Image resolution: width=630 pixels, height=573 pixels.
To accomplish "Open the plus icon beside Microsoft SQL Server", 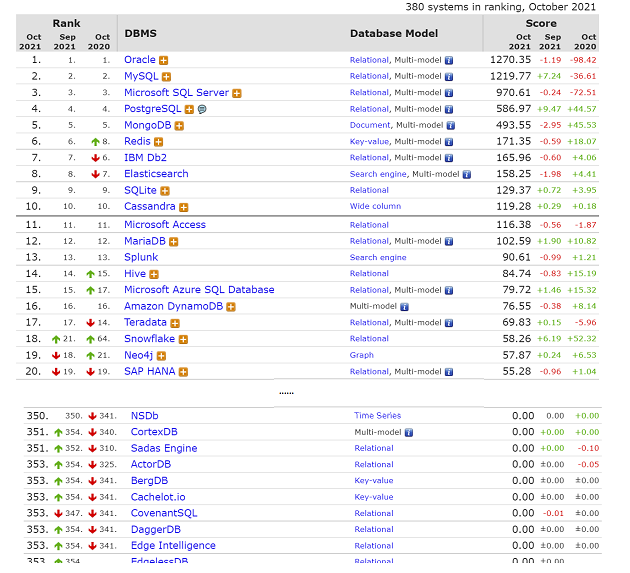I will [237, 93].
